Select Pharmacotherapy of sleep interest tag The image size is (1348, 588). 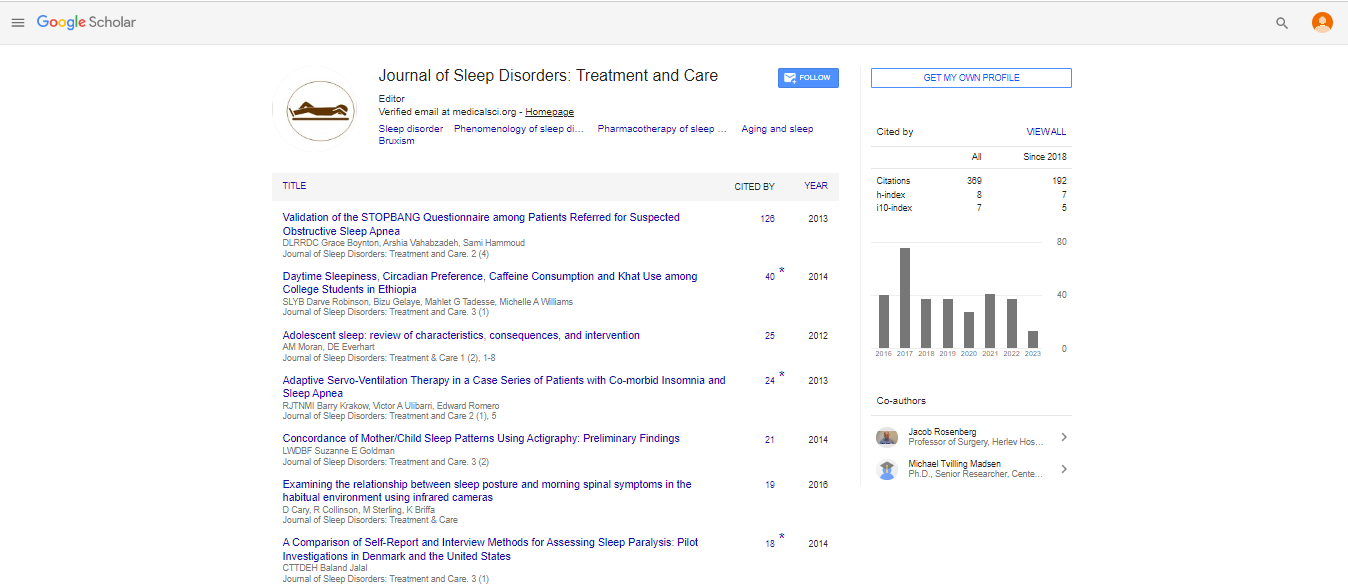662,129
